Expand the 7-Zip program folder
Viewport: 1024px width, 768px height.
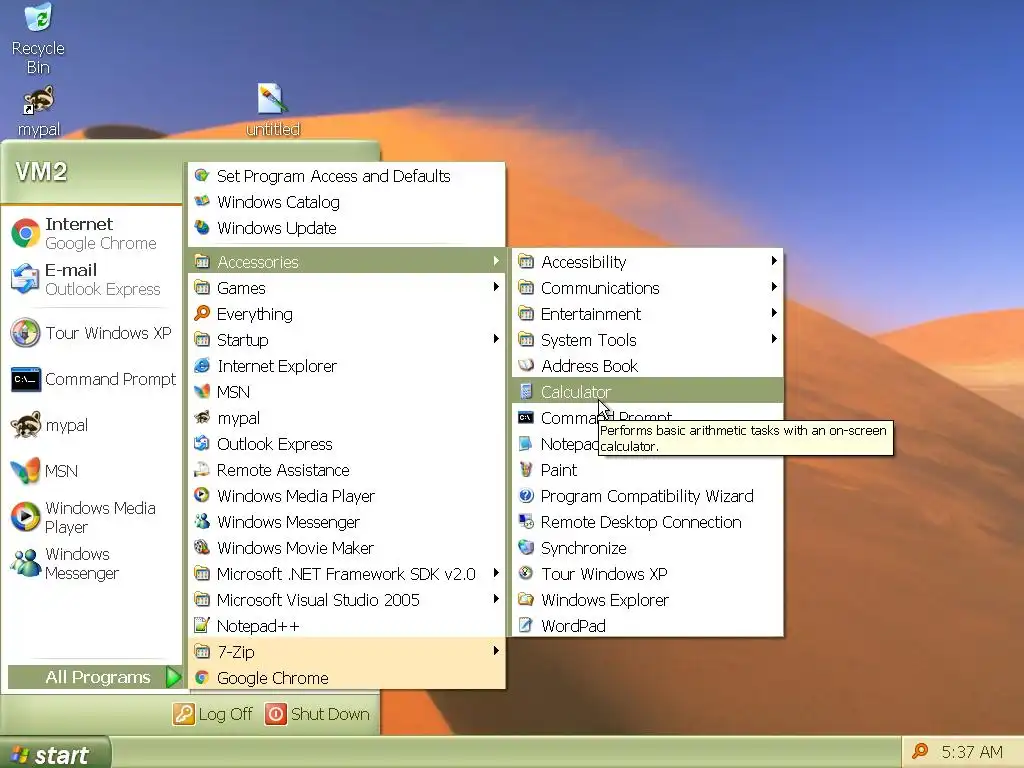click(347, 652)
